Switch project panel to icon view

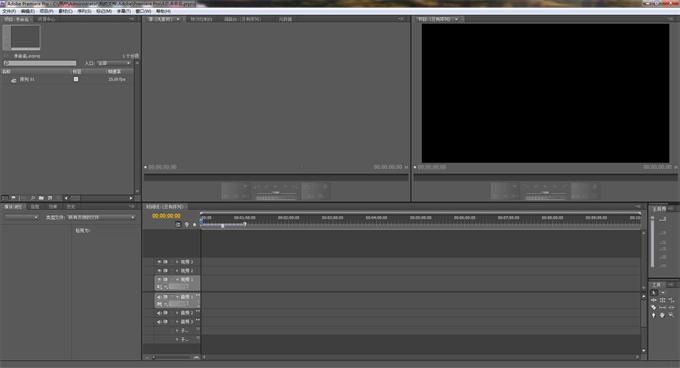pyautogui.click(x=13, y=198)
